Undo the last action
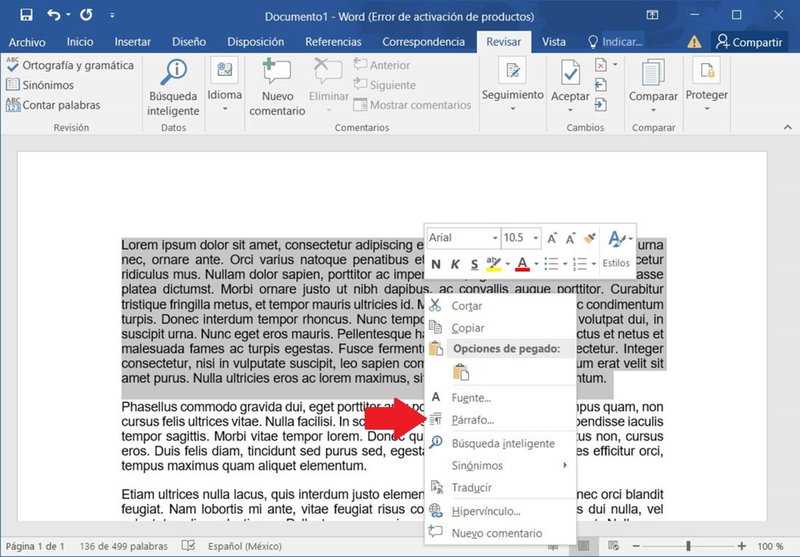Viewport: 800px width, 557px height. click(54, 15)
